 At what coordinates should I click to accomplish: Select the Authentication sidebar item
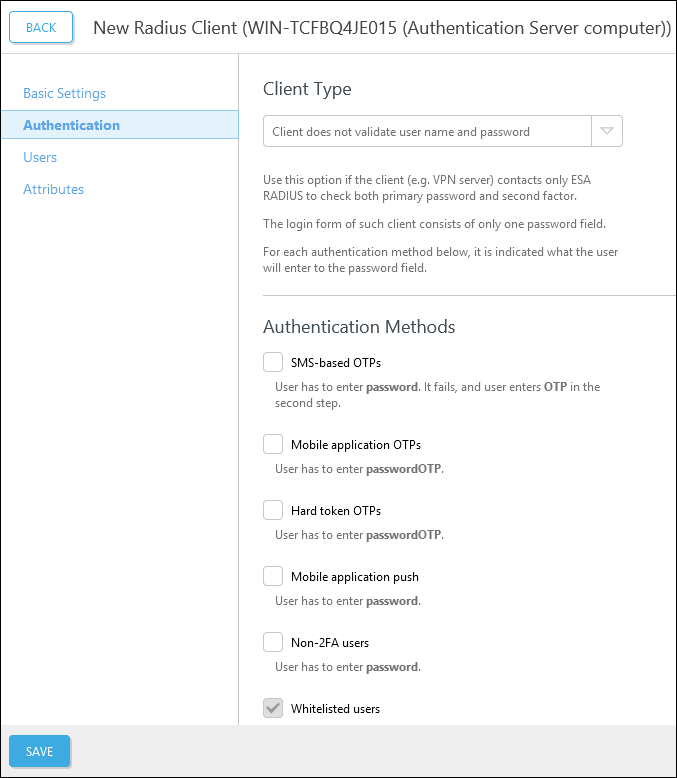71,125
